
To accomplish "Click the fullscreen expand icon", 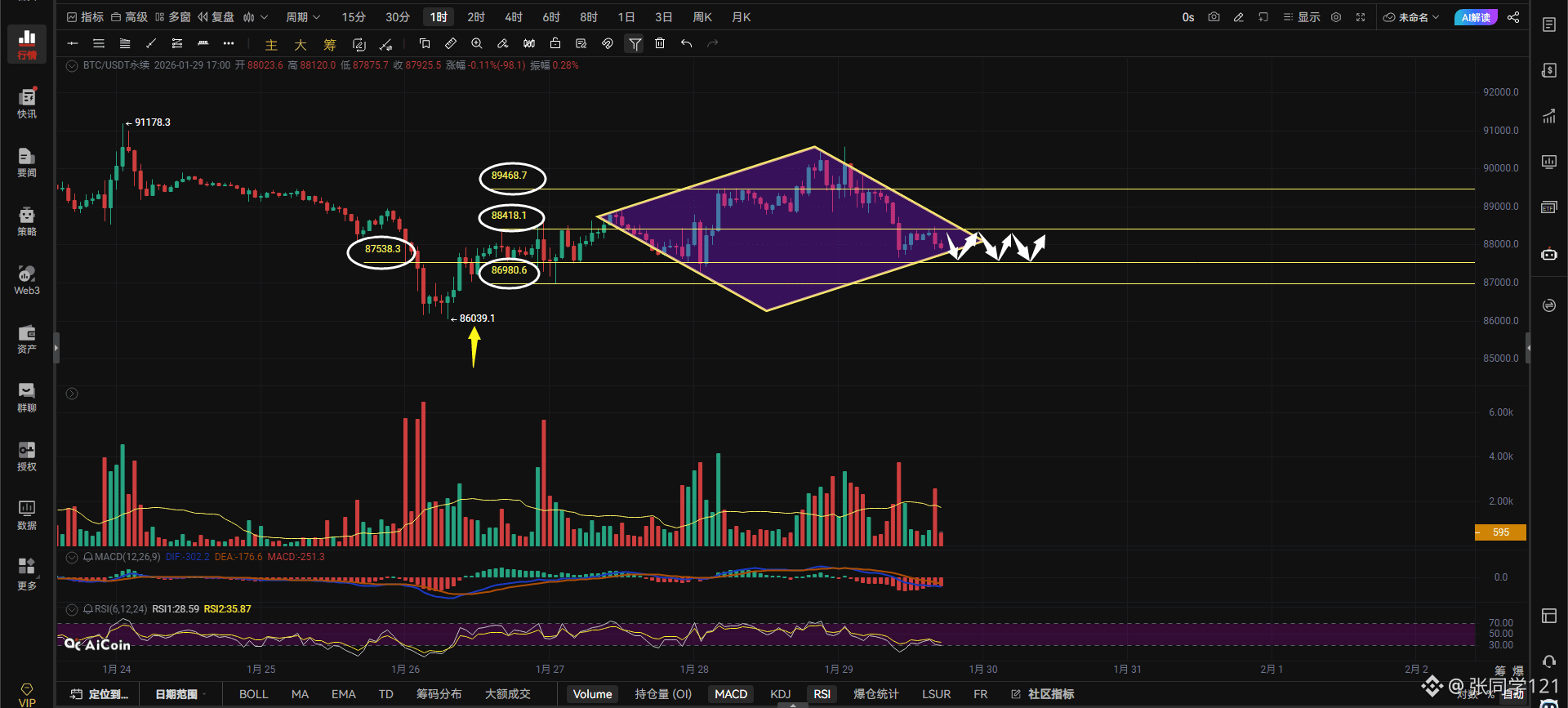I will (x=1361, y=17).
